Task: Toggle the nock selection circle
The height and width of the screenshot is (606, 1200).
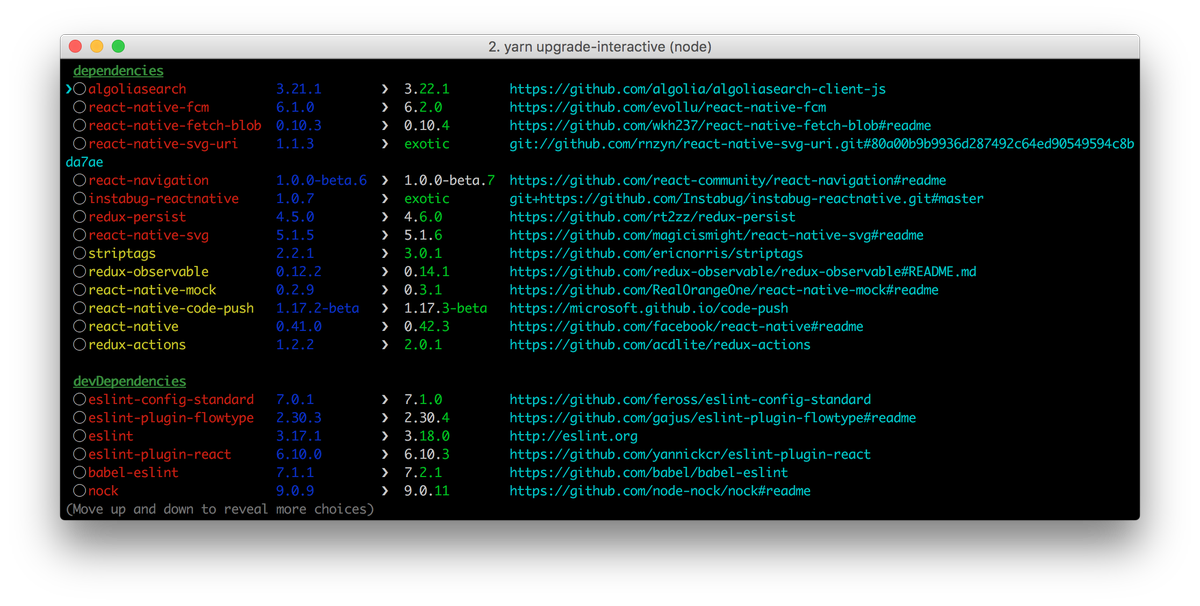Action: coord(80,491)
